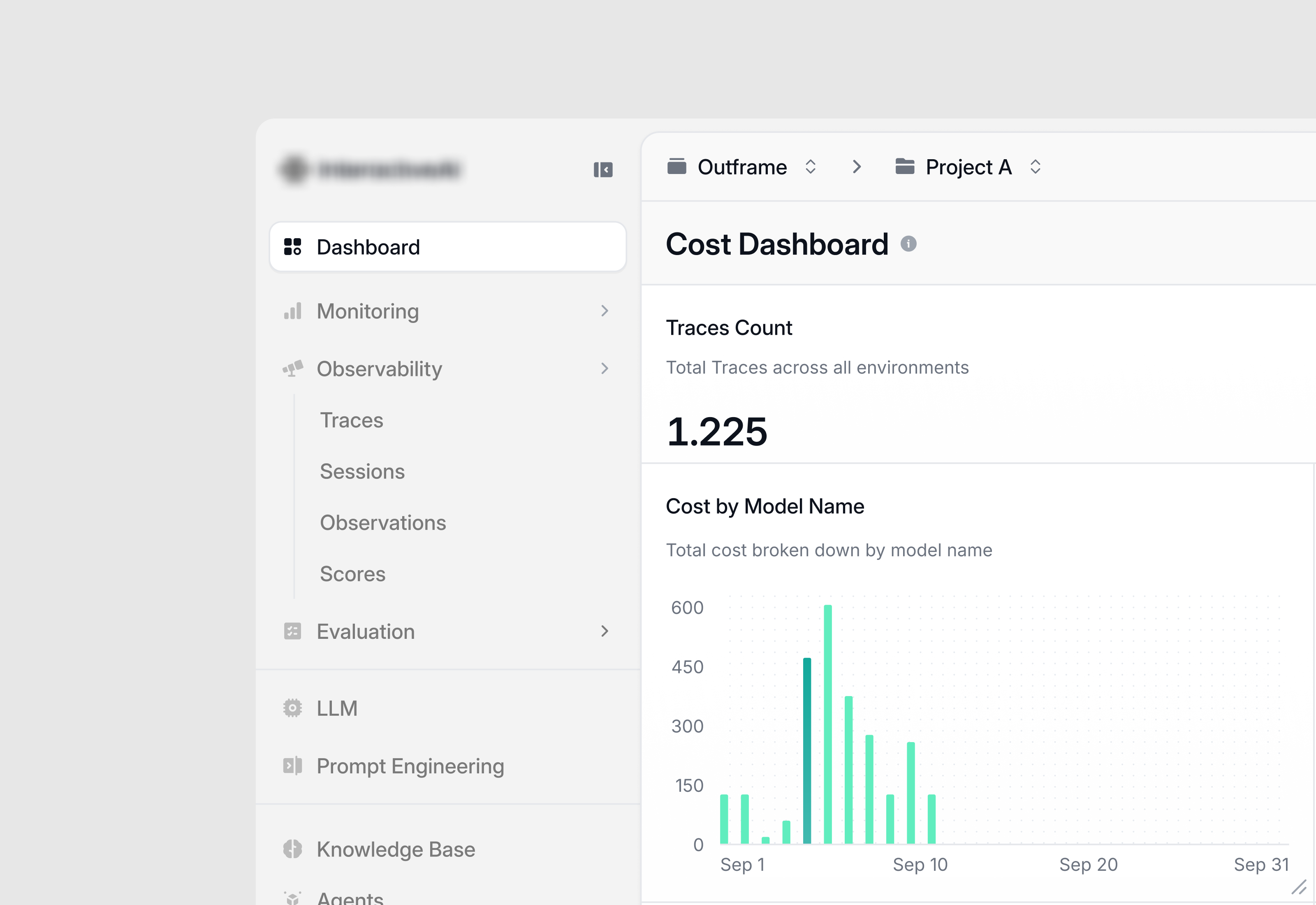Image resolution: width=1316 pixels, height=905 pixels.
Task: Click the Observability telescope icon
Action: 292,369
